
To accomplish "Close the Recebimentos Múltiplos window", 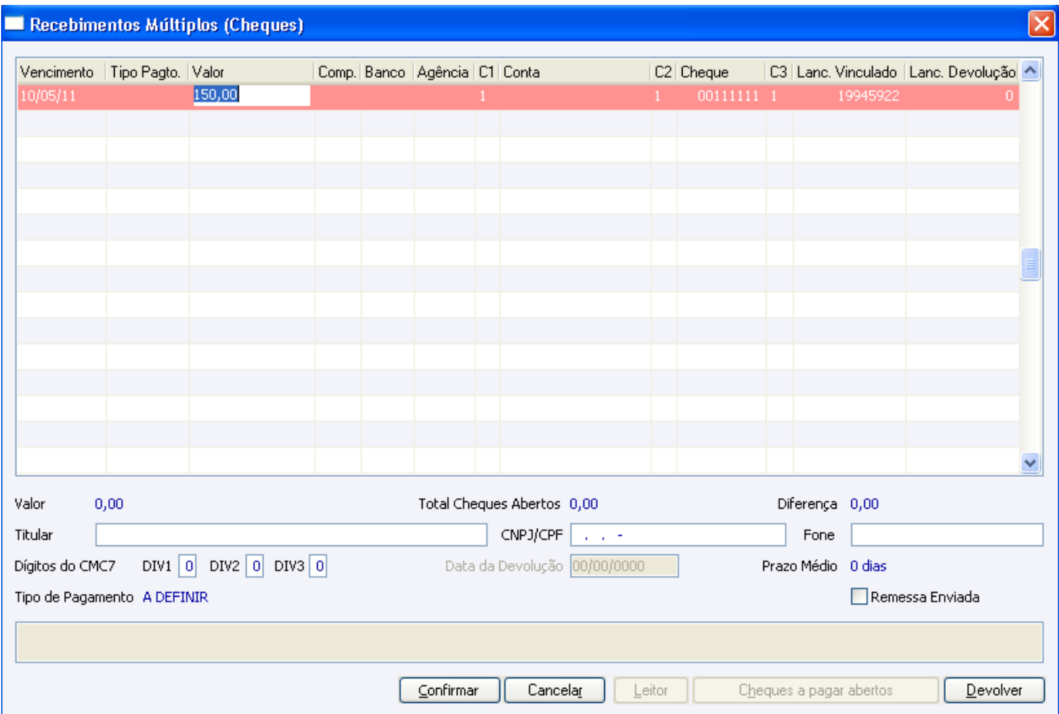I will click(1041, 24).
